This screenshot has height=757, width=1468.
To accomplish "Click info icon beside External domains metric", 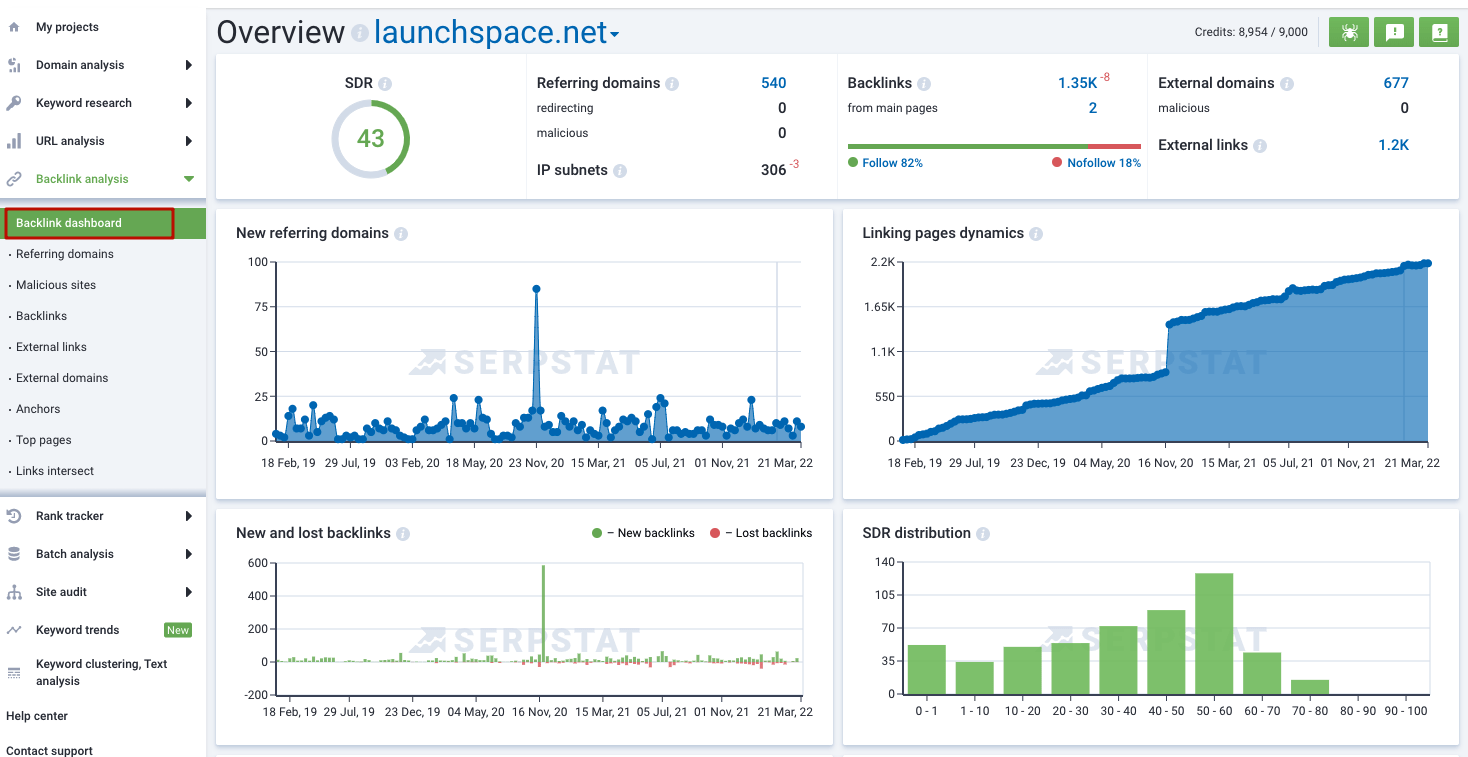I will point(1287,84).
